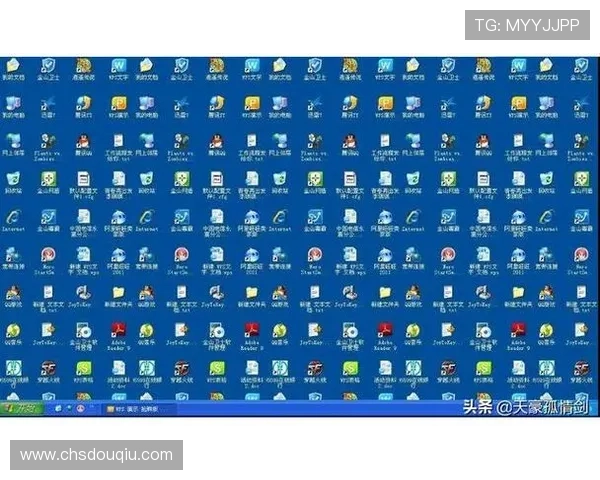600x480 pixels.
Task: Select the leftmost 新建文件夹 folder
Action: tap(118, 293)
